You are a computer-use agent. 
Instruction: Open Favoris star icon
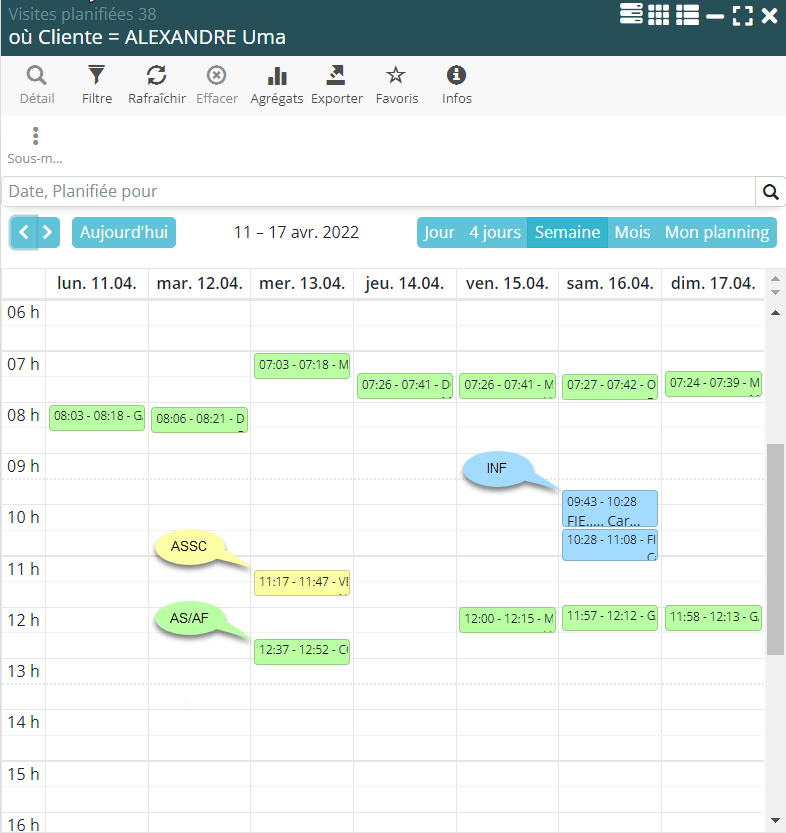396,84
